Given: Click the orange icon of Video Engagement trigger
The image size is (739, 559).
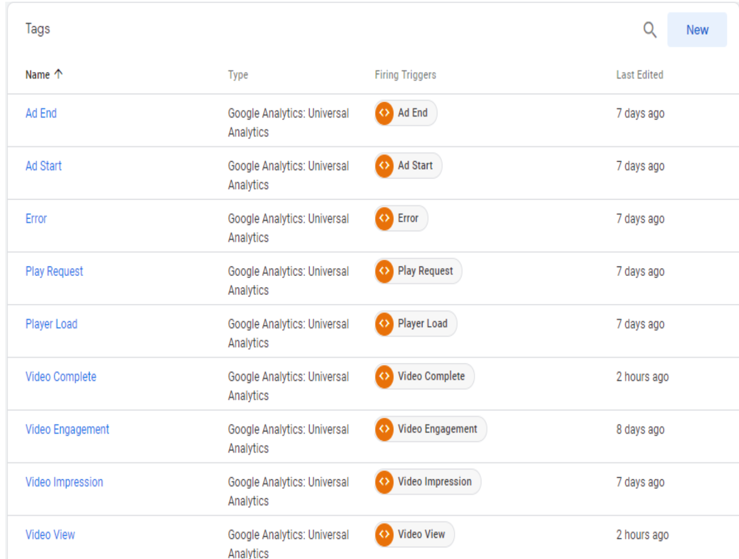Looking at the screenshot, I should click(x=385, y=429).
